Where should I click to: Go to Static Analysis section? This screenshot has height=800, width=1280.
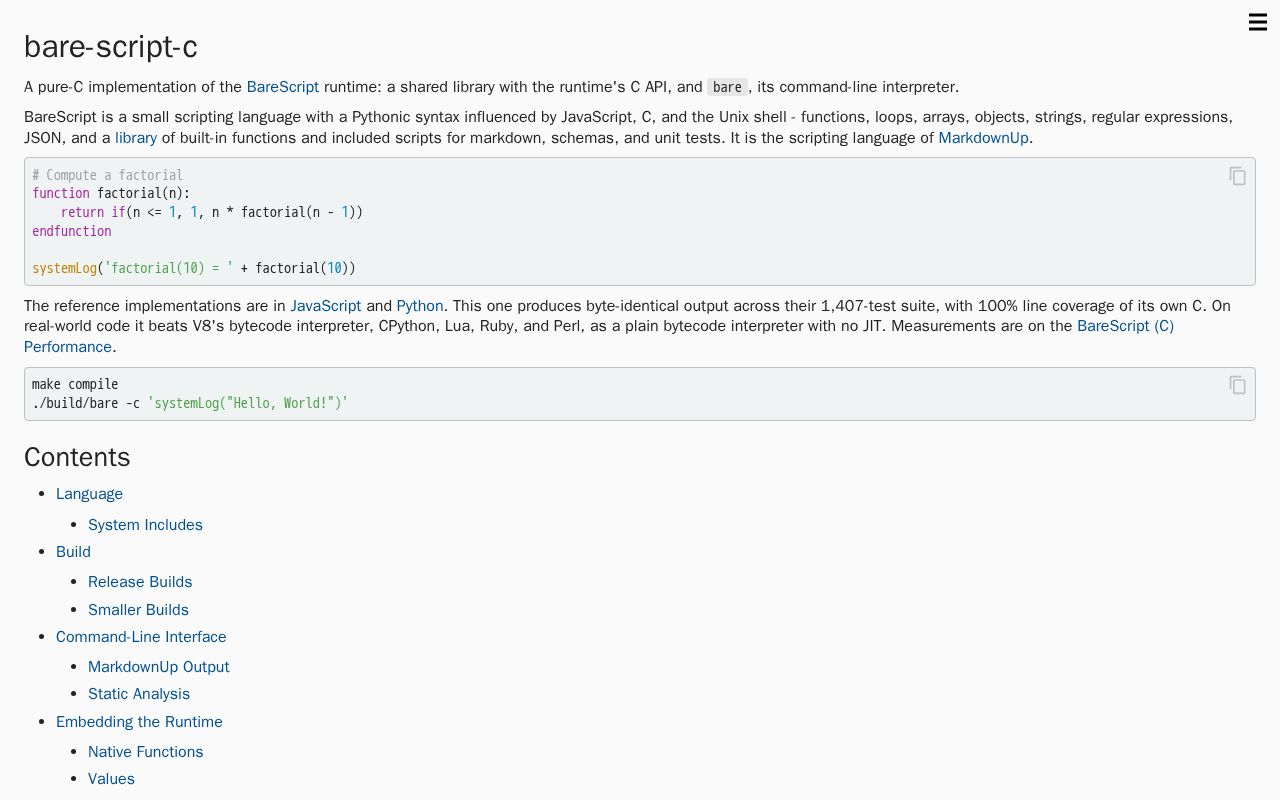[x=139, y=694]
